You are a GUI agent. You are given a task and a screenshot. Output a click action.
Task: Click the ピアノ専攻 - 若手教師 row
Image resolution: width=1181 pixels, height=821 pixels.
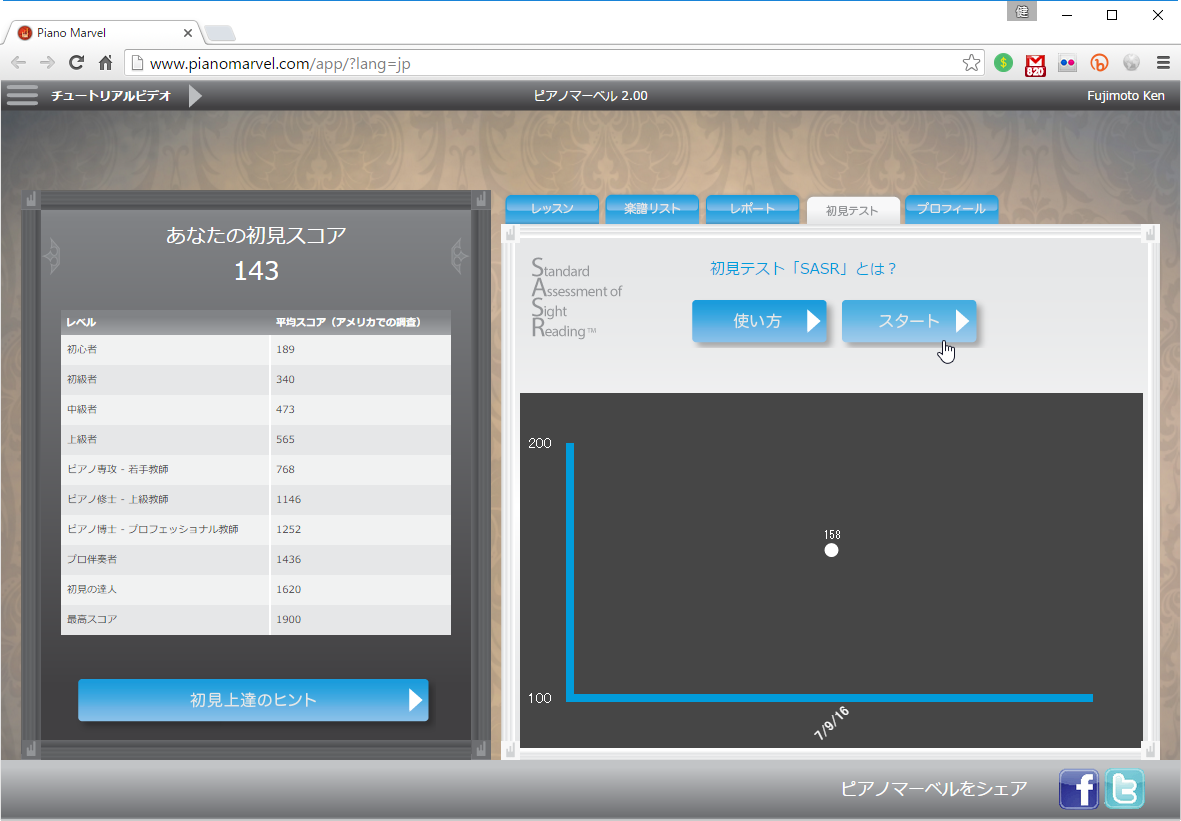coord(256,469)
